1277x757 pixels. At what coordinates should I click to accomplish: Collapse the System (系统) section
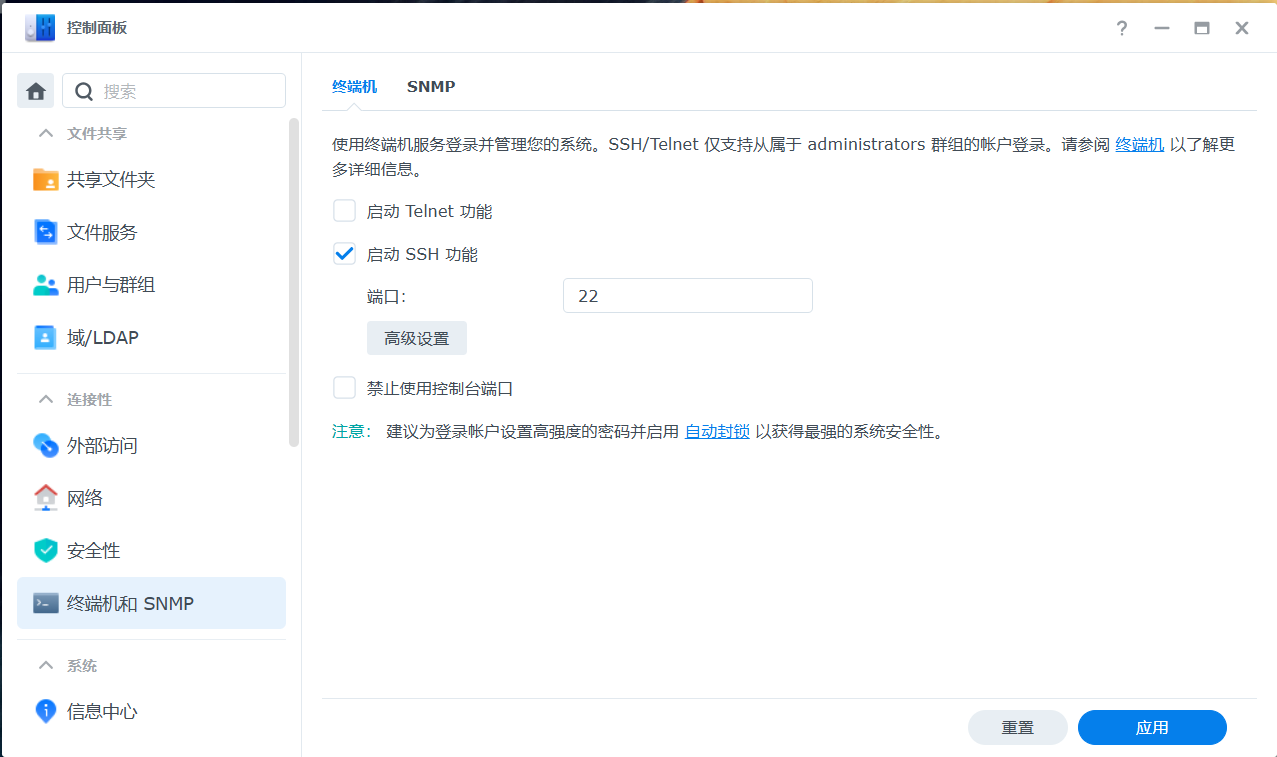[x=45, y=665]
